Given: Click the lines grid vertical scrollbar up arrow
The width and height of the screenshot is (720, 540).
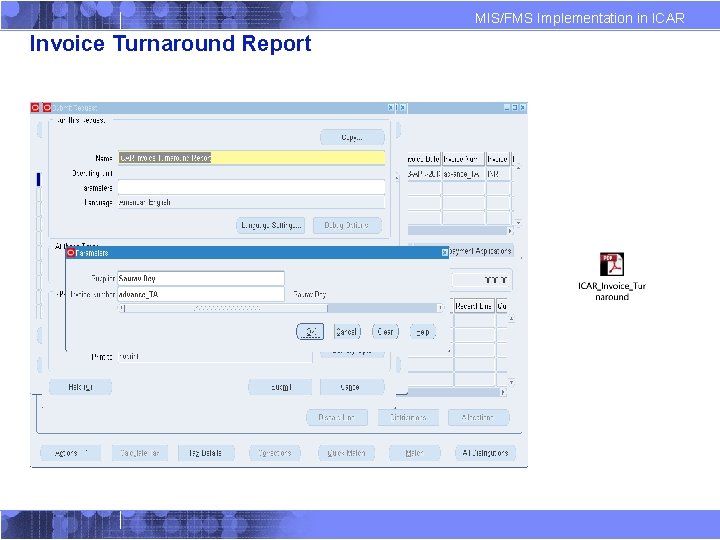Looking at the screenshot, I should [511, 318].
